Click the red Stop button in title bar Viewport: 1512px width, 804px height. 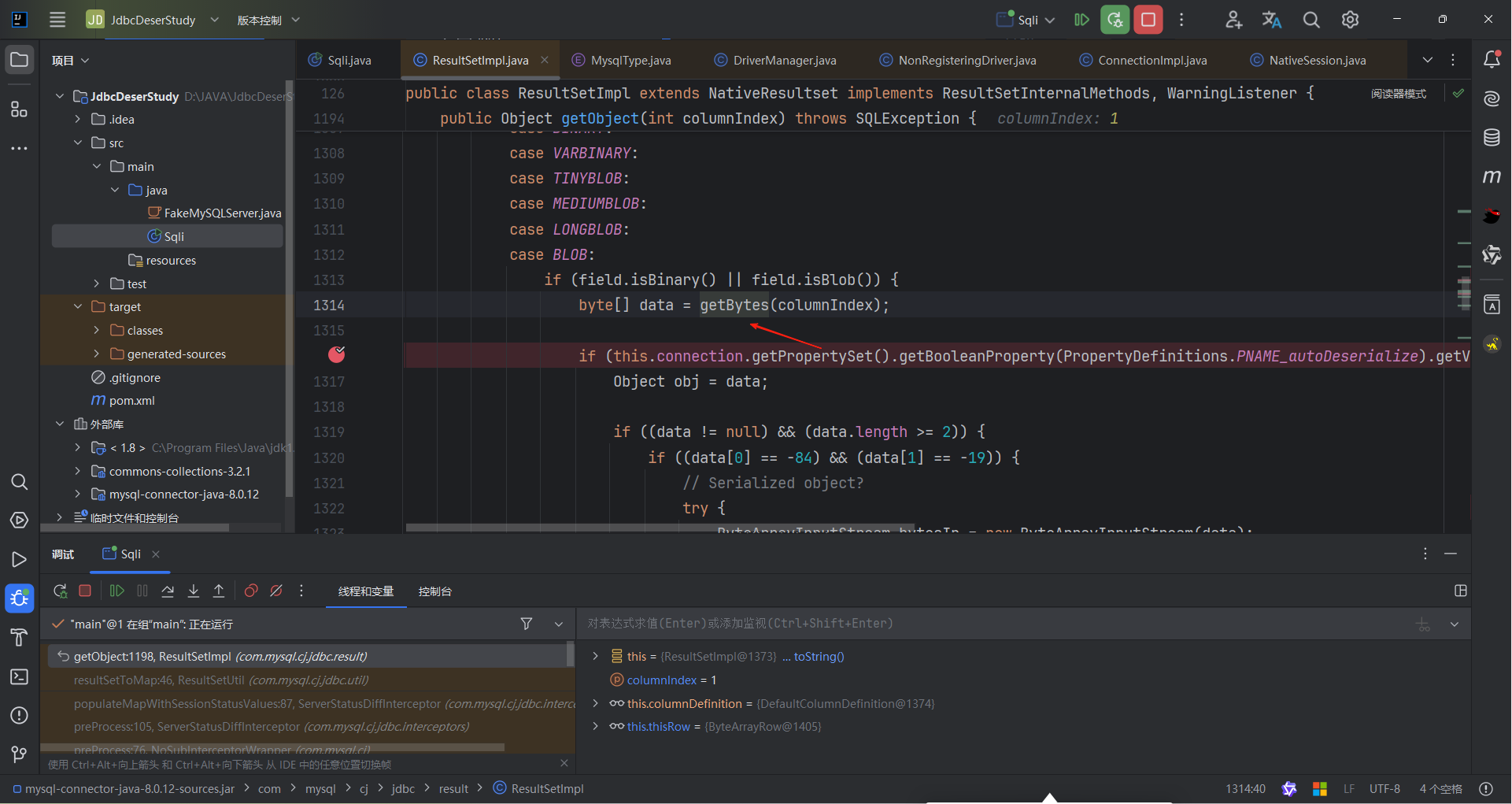tap(1148, 20)
